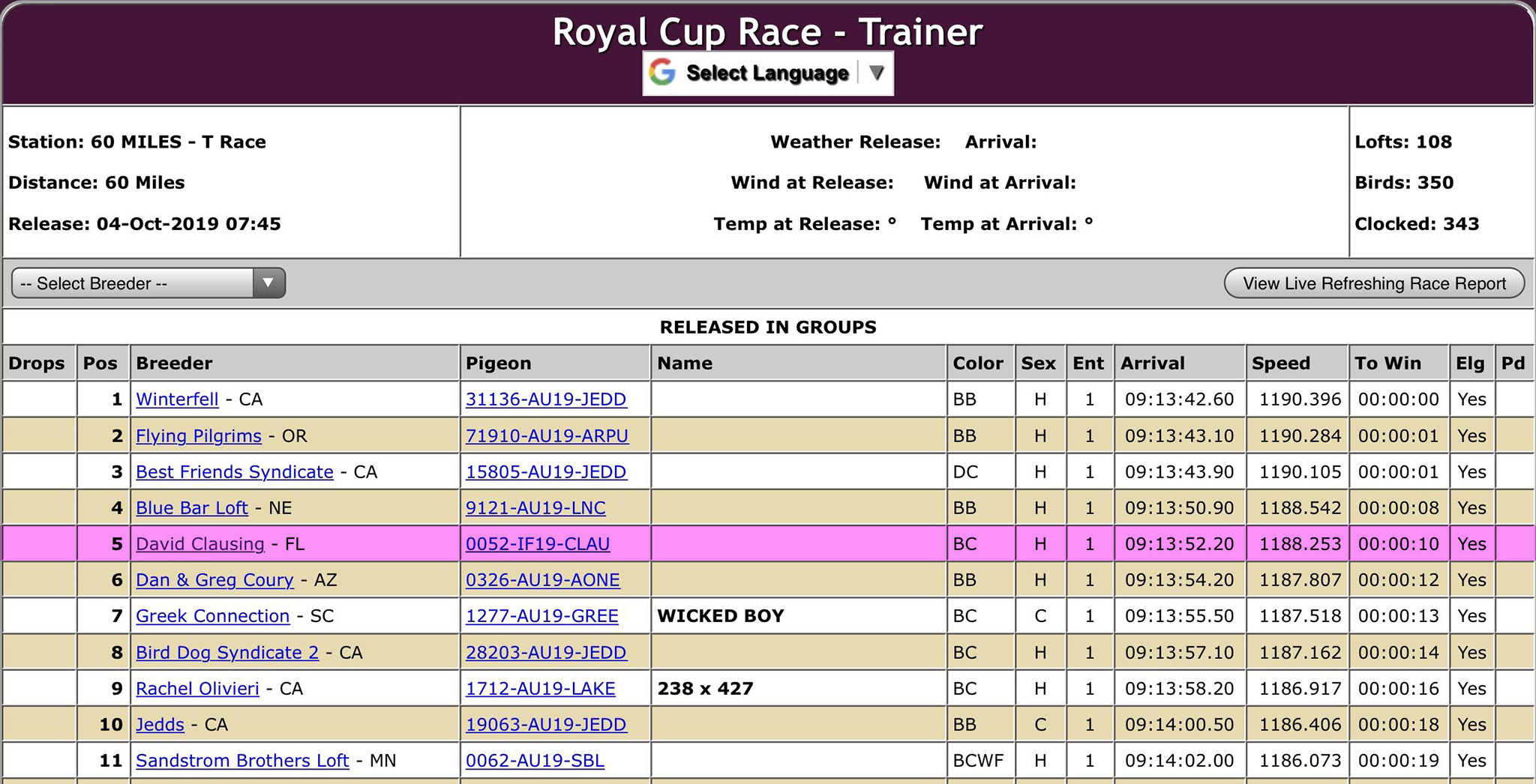Viewport: 1536px width, 784px height.
Task: Select the David Clausing breeder link
Action: 199,544
